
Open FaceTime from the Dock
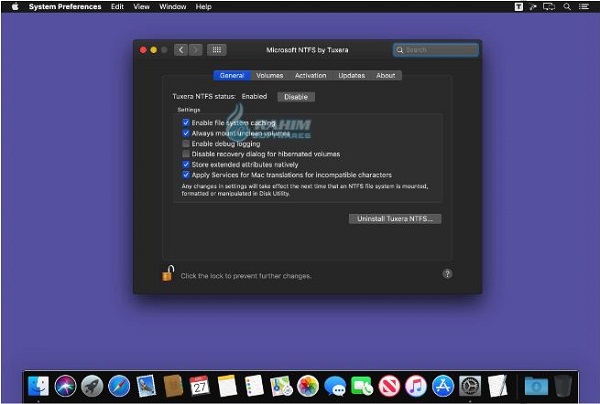point(362,386)
